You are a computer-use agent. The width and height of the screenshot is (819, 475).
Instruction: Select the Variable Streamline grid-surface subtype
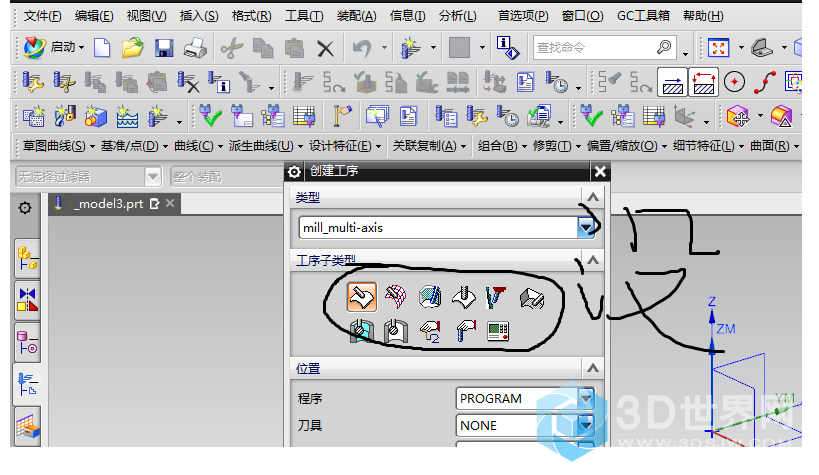[x=395, y=297]
